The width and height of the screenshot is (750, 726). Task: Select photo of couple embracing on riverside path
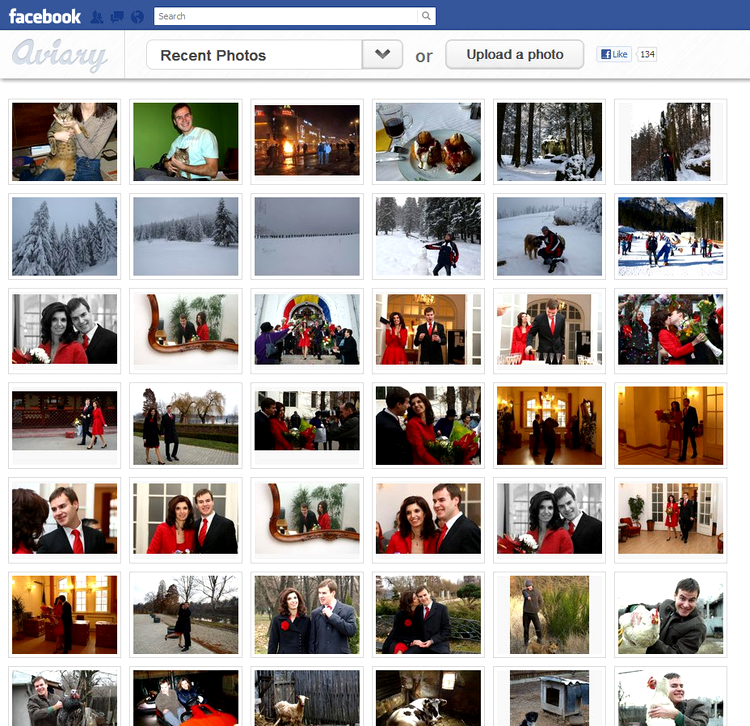186,615
